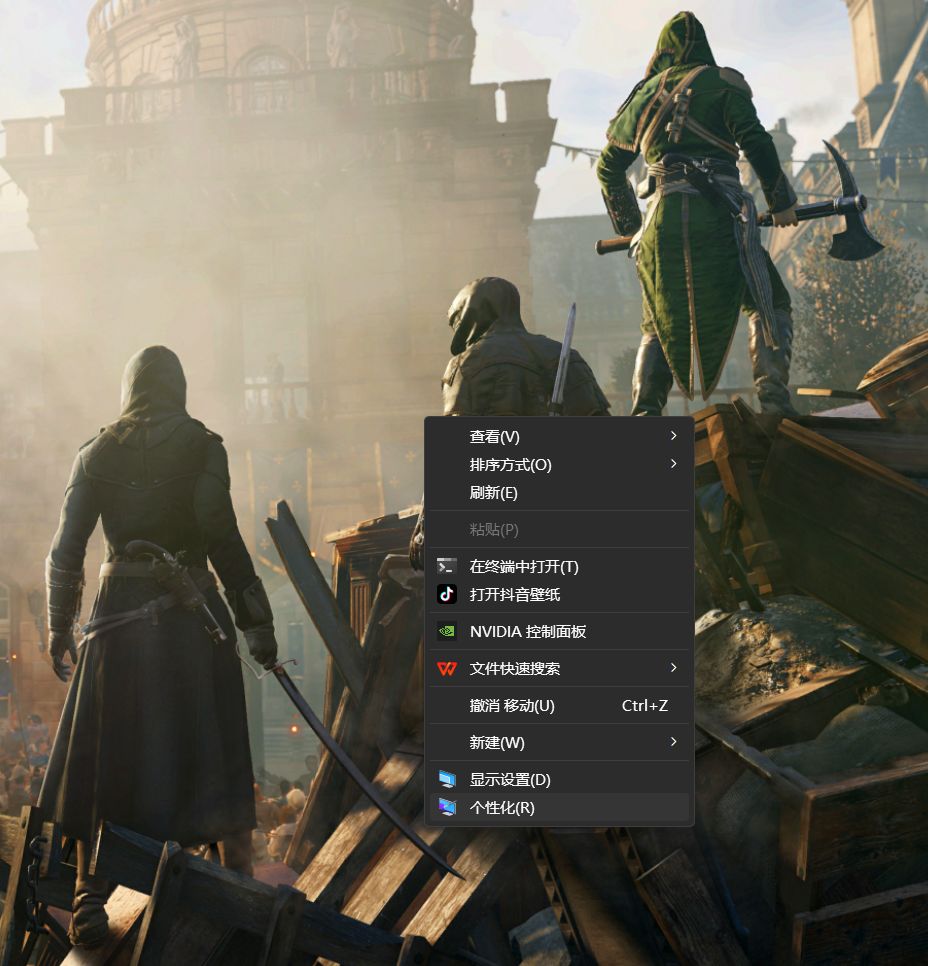Click the personalization icon beside 个性化

[x=447, y=807]
